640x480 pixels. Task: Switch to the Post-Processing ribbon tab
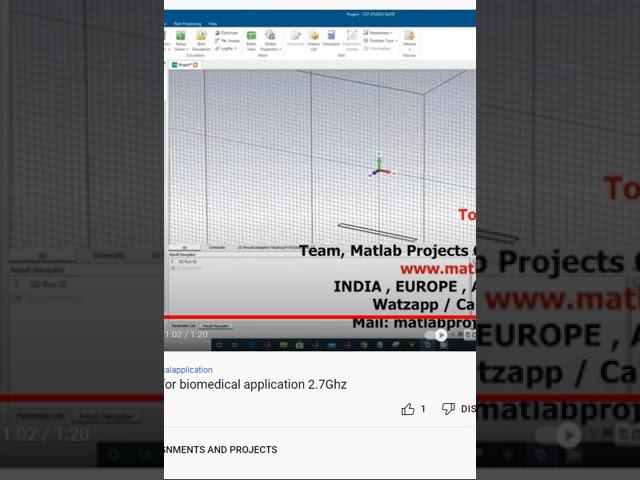tap(187, 24)
